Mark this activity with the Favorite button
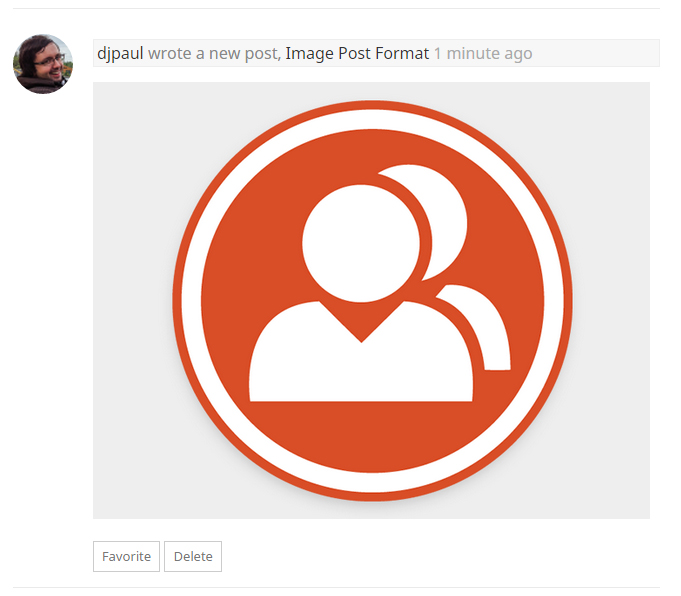Image resolution: width=681 pixels, height=596 pixels. [126, 556]
